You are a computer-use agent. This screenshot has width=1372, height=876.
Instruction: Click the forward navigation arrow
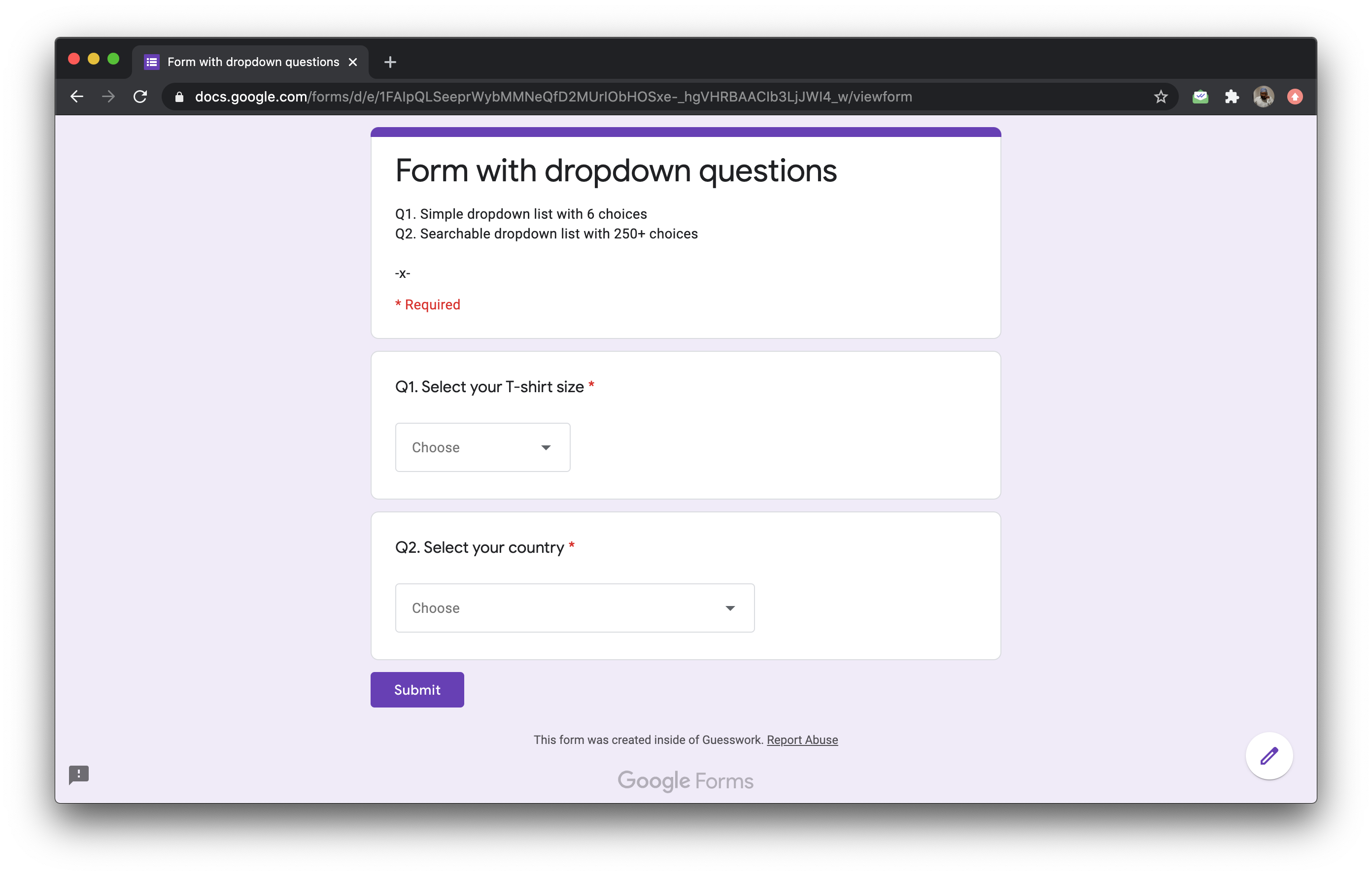point(109,97)
